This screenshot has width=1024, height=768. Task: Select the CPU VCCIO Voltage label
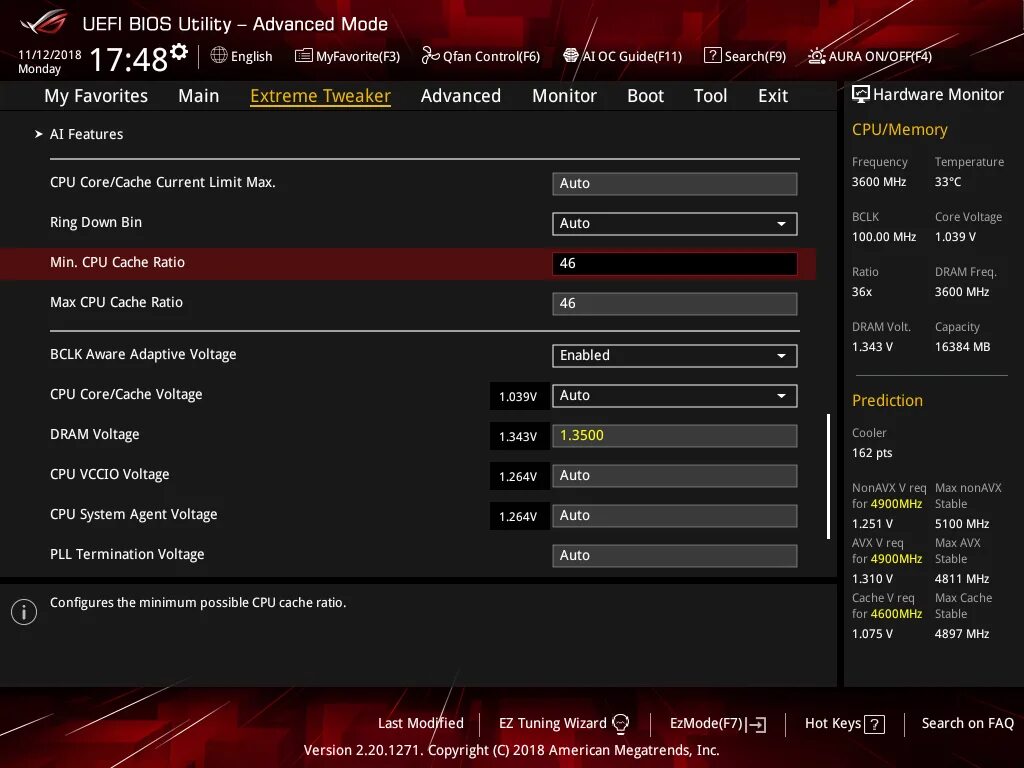coord(110,474)
